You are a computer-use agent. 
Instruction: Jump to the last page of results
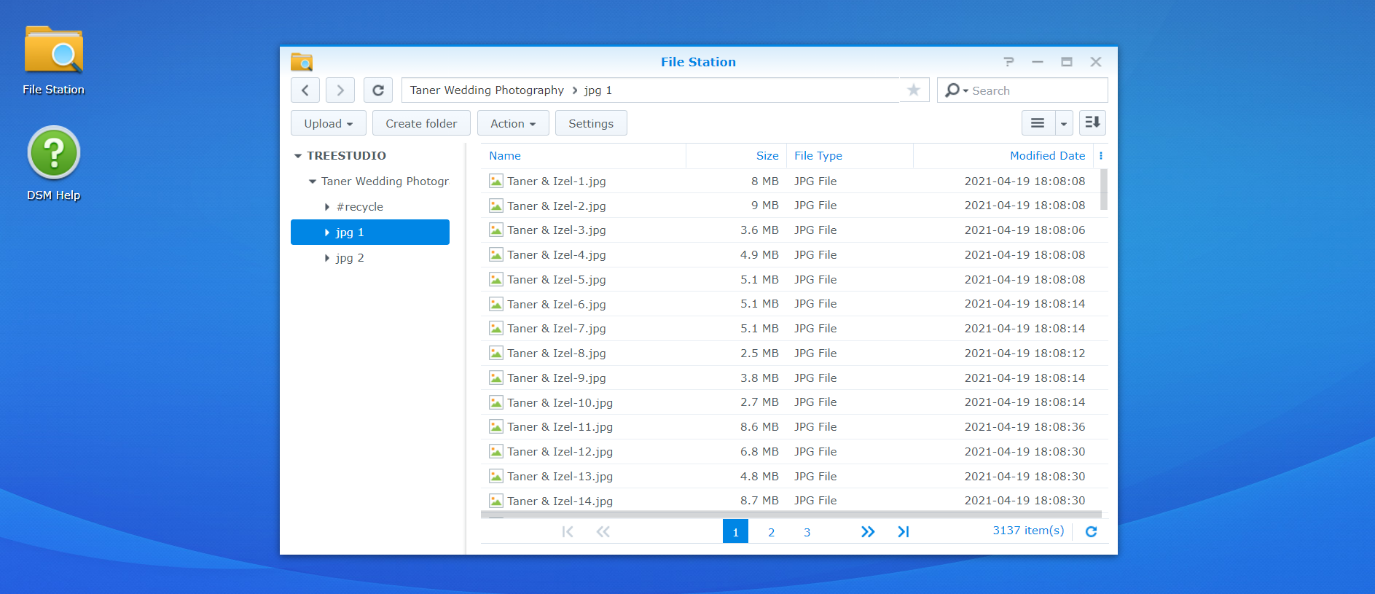point(903,532)
